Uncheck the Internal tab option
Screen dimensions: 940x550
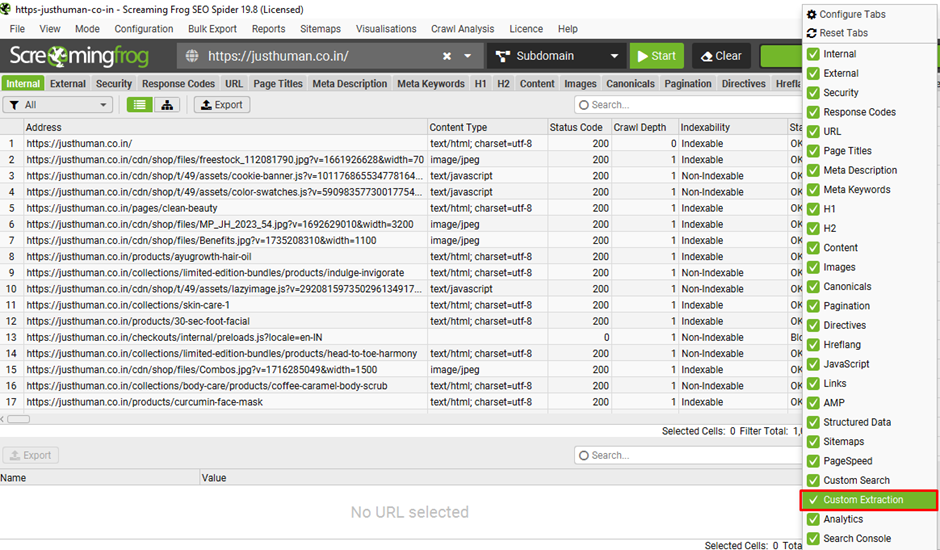(814, 54)
